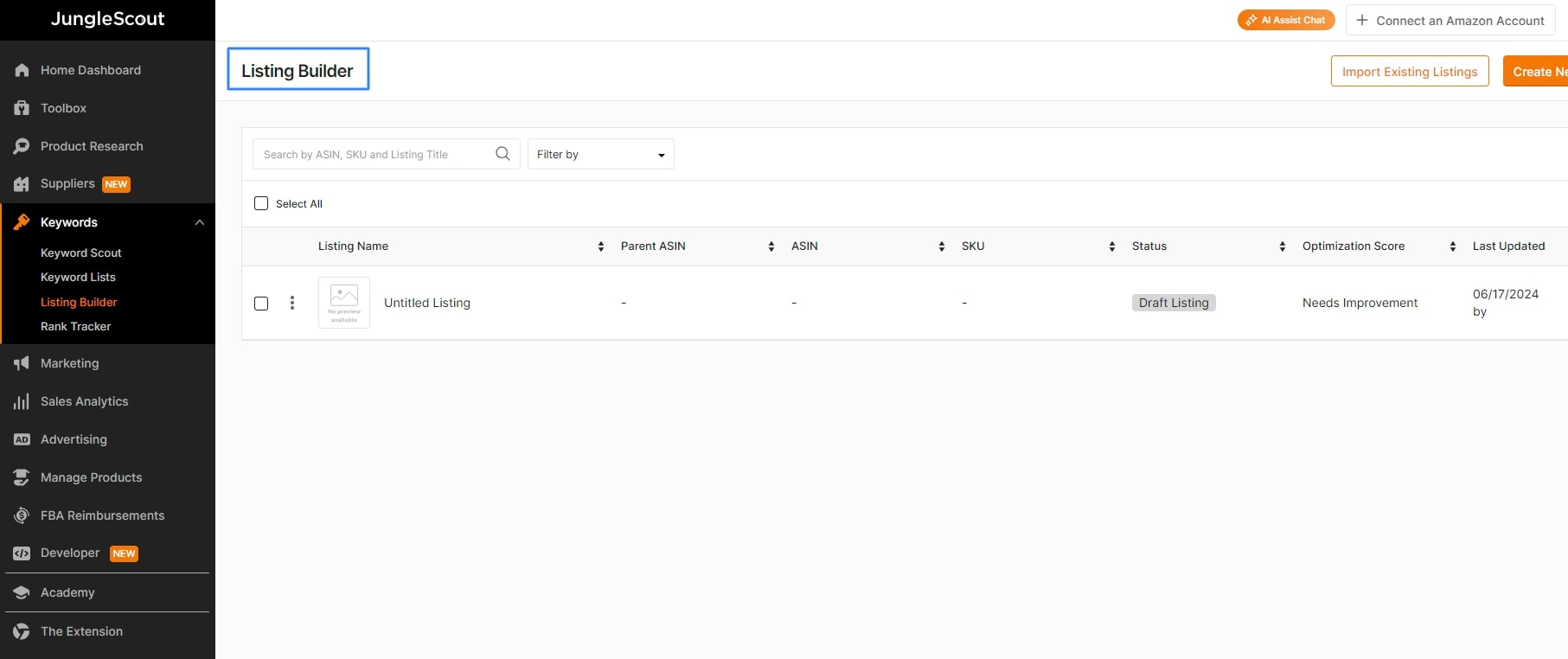Click the Manage Products icon
1568x659 pixels.
(22, 477)
